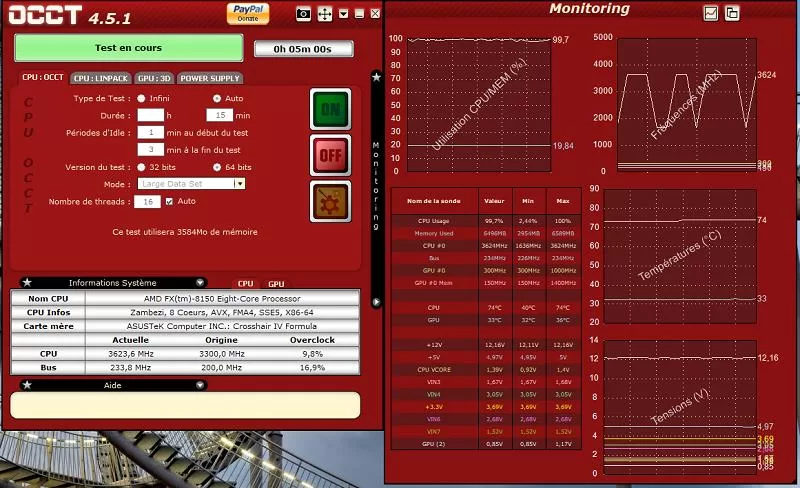Select the Auto test type radio button
The height and width of the screenshot is (488, 800).
click(x=217, y=98)
